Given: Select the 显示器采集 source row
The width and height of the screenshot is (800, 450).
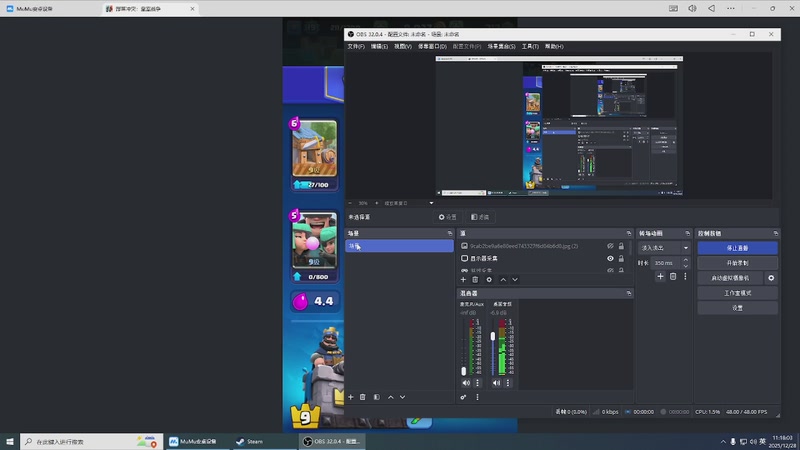Looking at the screenshot, I should pyautogui.click(x=543, y=259).
